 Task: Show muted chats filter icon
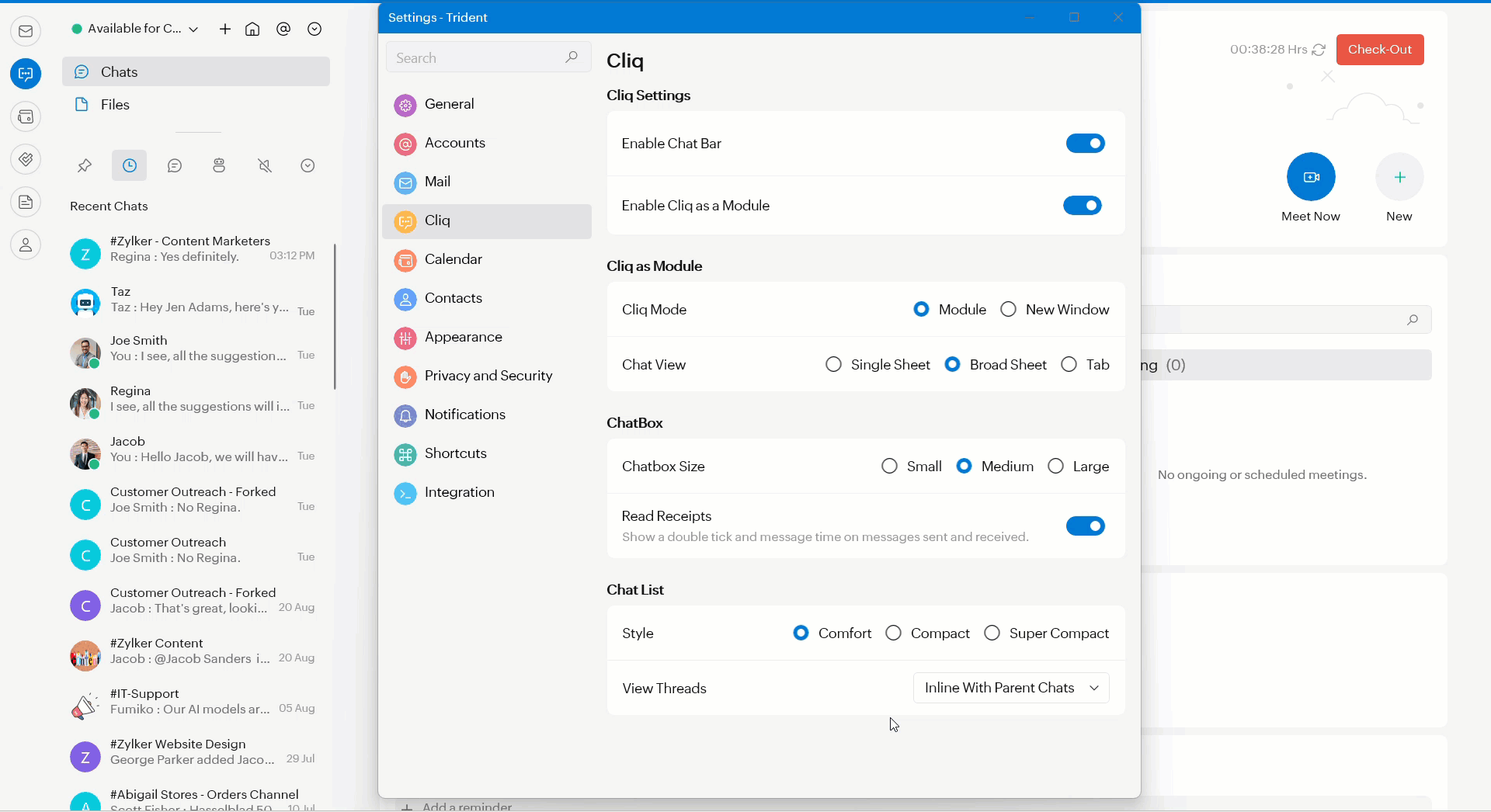[265, 165]
